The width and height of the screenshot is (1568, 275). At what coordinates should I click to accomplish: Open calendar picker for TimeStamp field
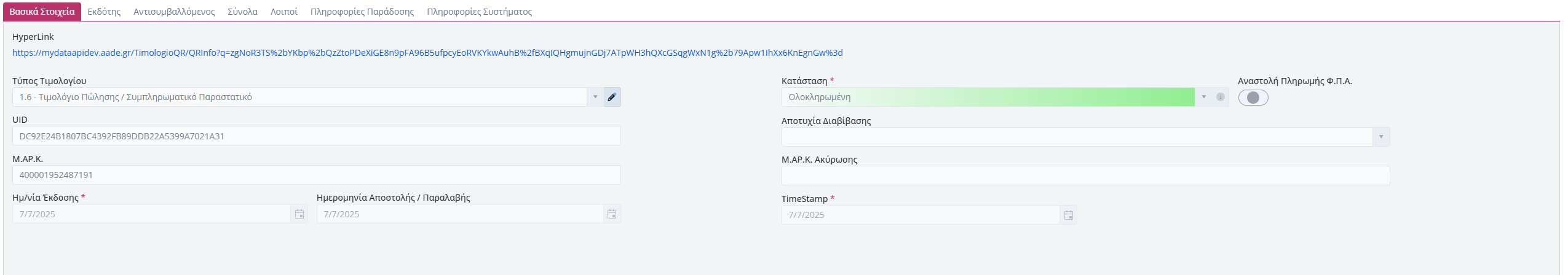(1069, 215)
